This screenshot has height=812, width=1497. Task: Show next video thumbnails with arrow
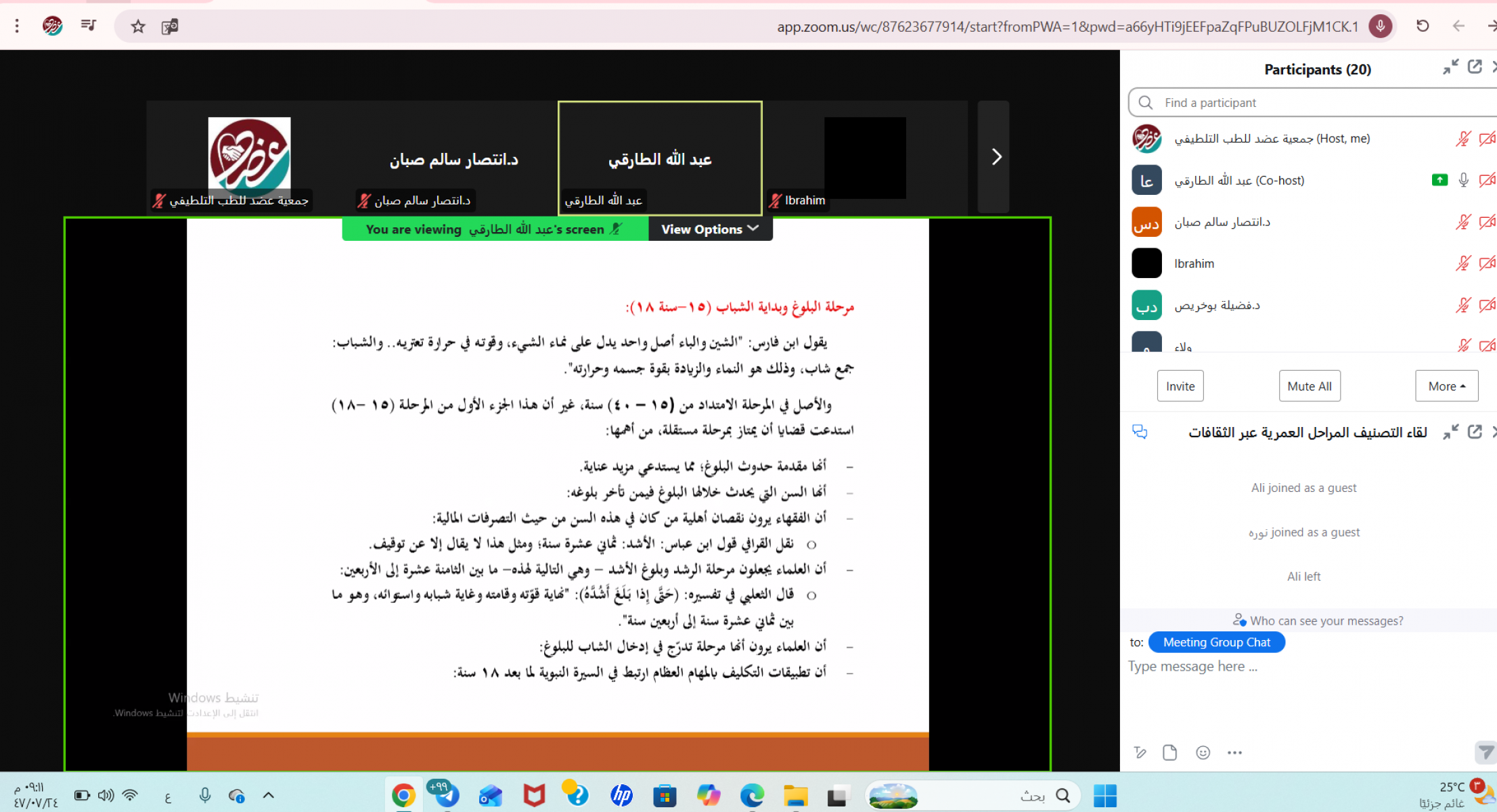pyautogui.click(x=996, y=157)
